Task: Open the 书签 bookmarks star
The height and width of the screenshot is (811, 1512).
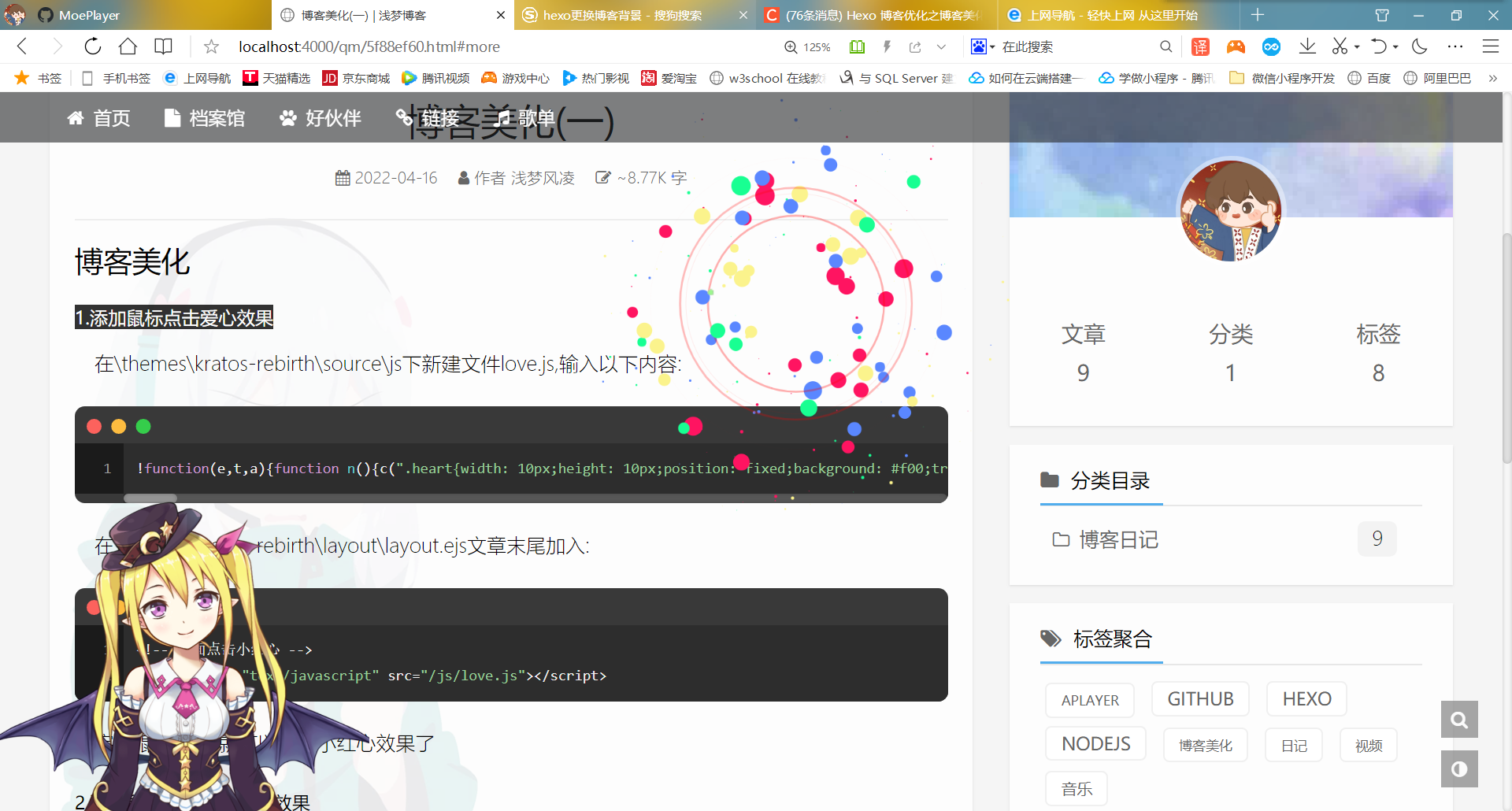Action: 38,78
